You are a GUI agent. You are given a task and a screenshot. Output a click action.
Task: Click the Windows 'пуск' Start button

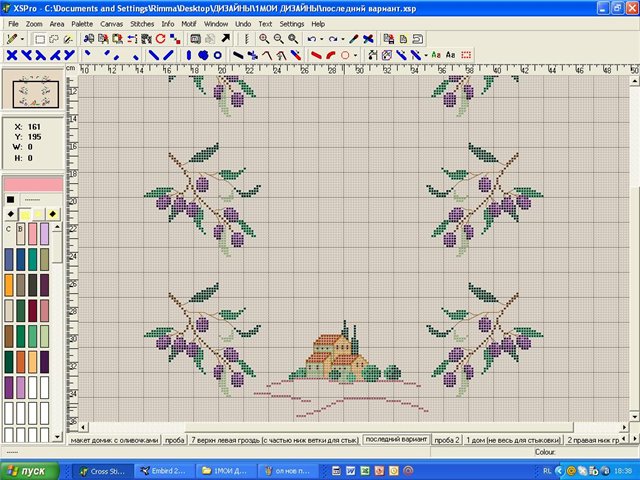28,470
